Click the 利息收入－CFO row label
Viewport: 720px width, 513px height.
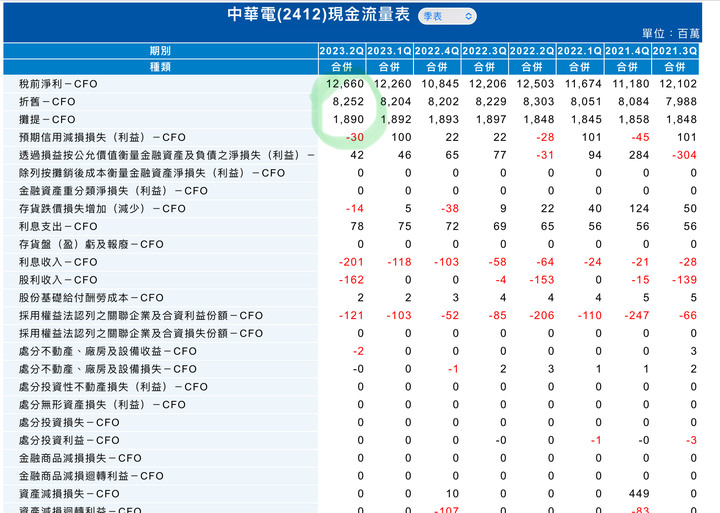tap(58, 262)
